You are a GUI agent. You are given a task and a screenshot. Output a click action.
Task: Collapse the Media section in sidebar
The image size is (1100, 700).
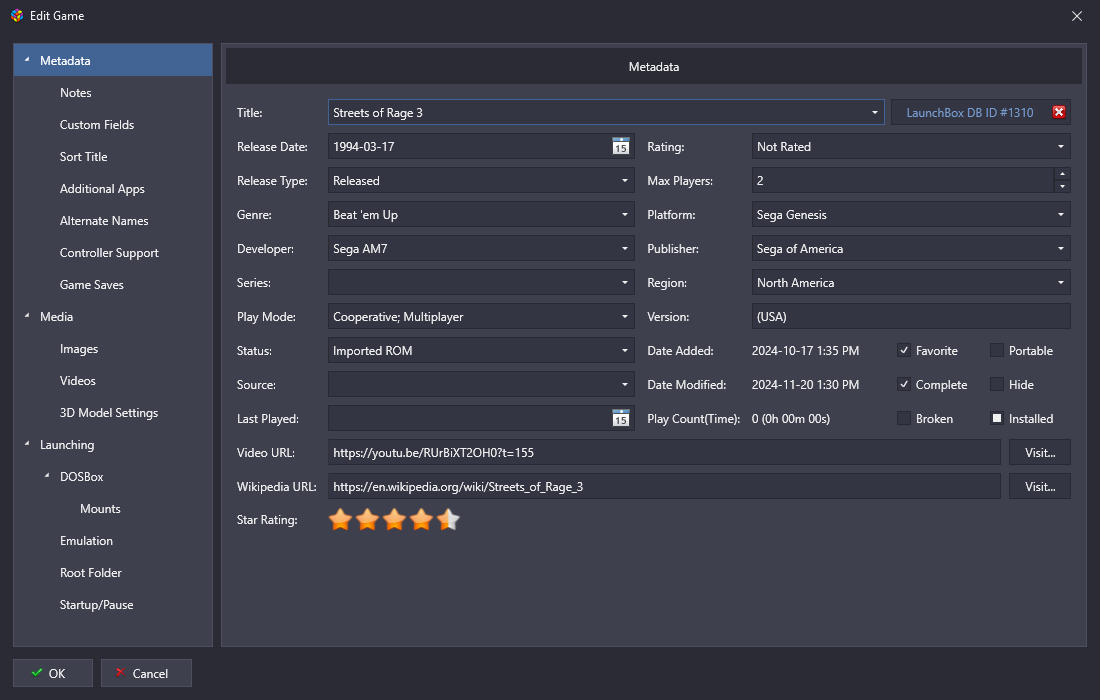pos(26,316)
